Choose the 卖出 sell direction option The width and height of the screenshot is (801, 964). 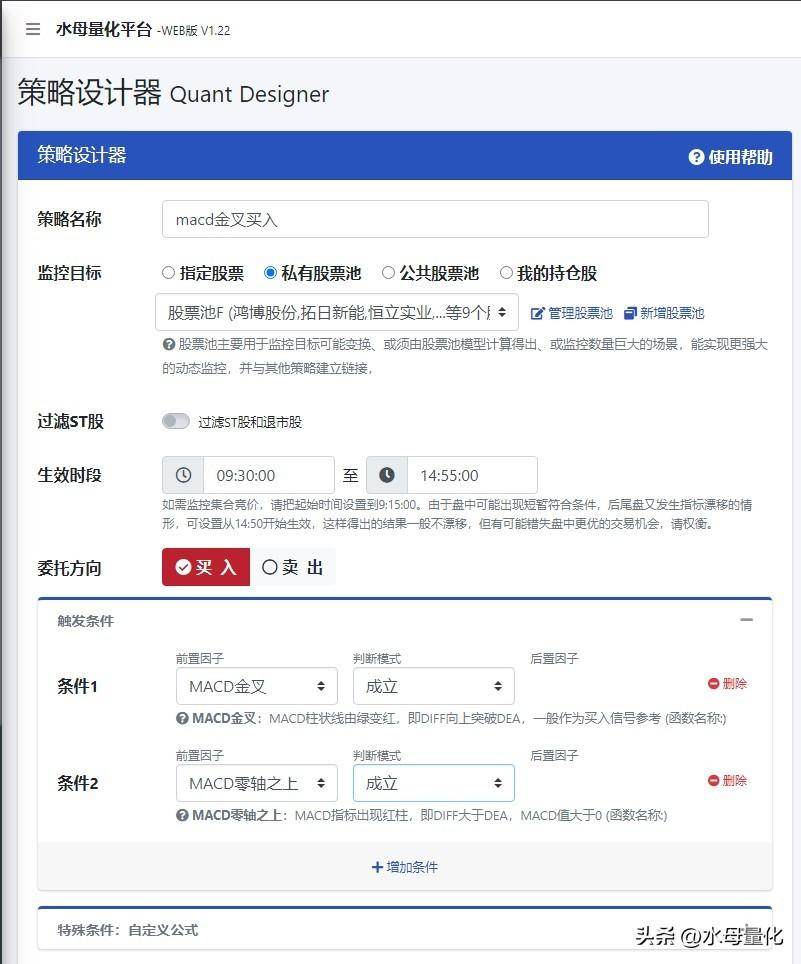(x=293, y=567)
